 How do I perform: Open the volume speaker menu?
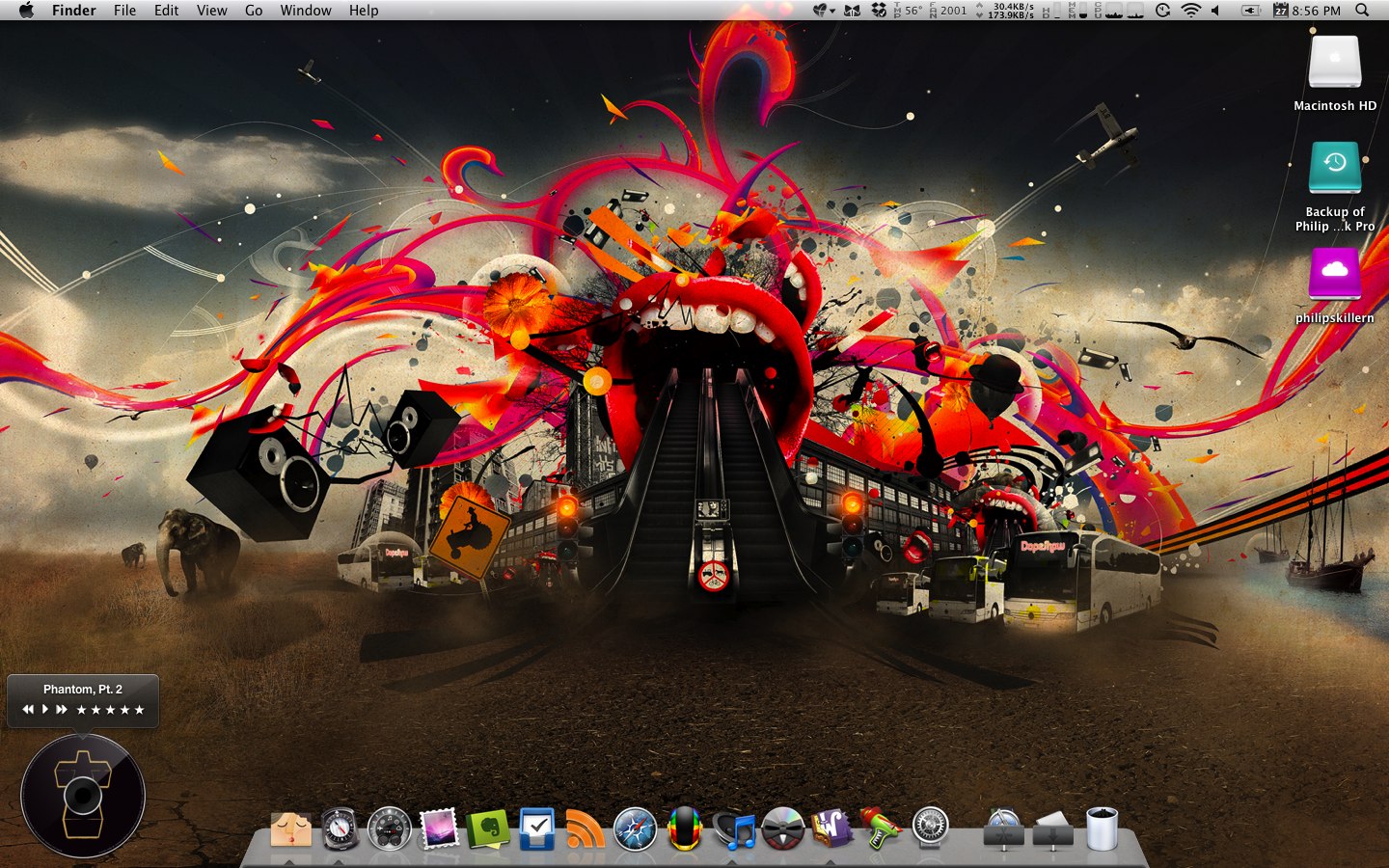1215,11
